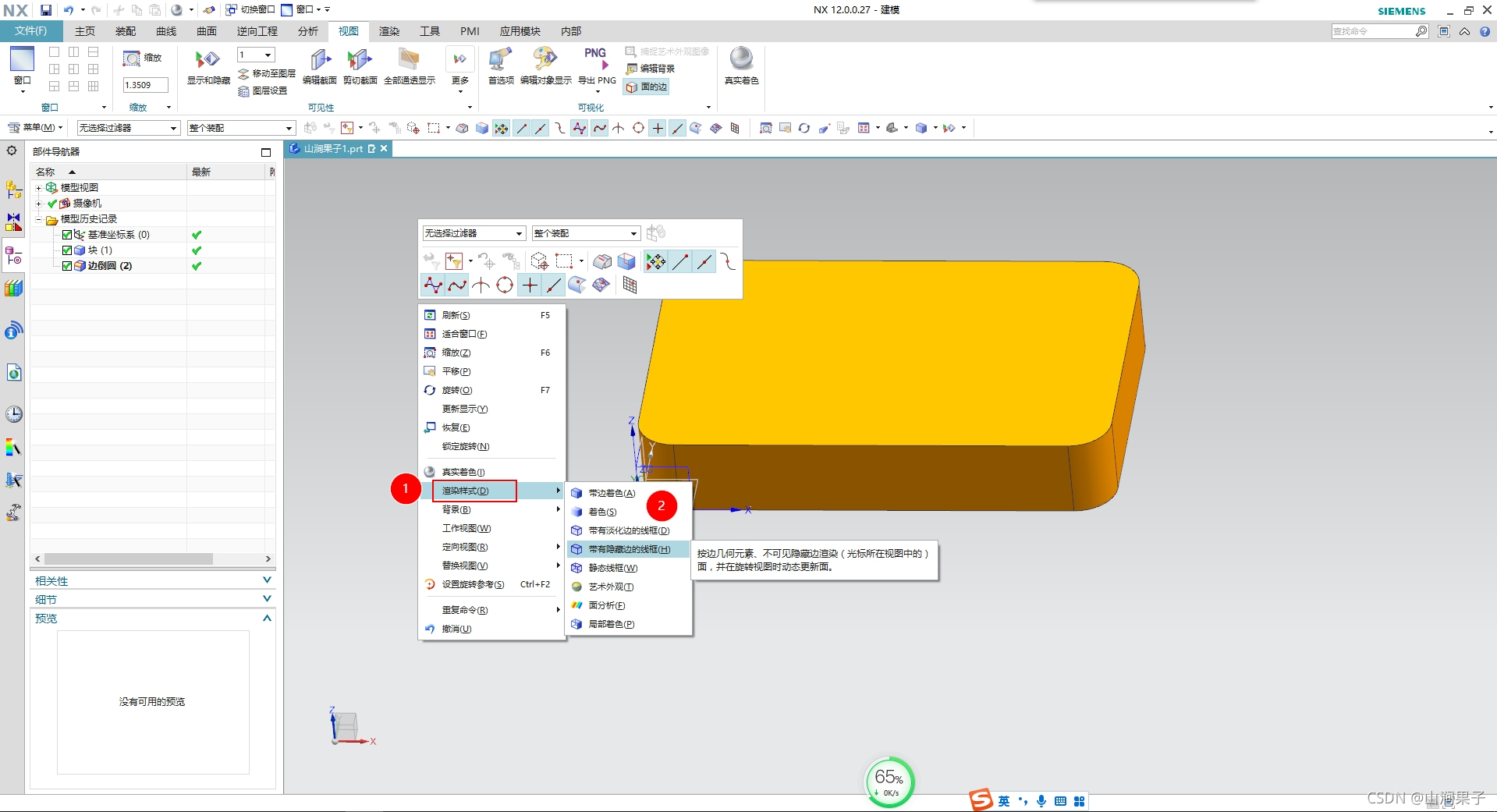Screen dimensions: 1497x812
Task: Toggle checkbox for 边倒圆 (2) feature
Action: point(67,266)
